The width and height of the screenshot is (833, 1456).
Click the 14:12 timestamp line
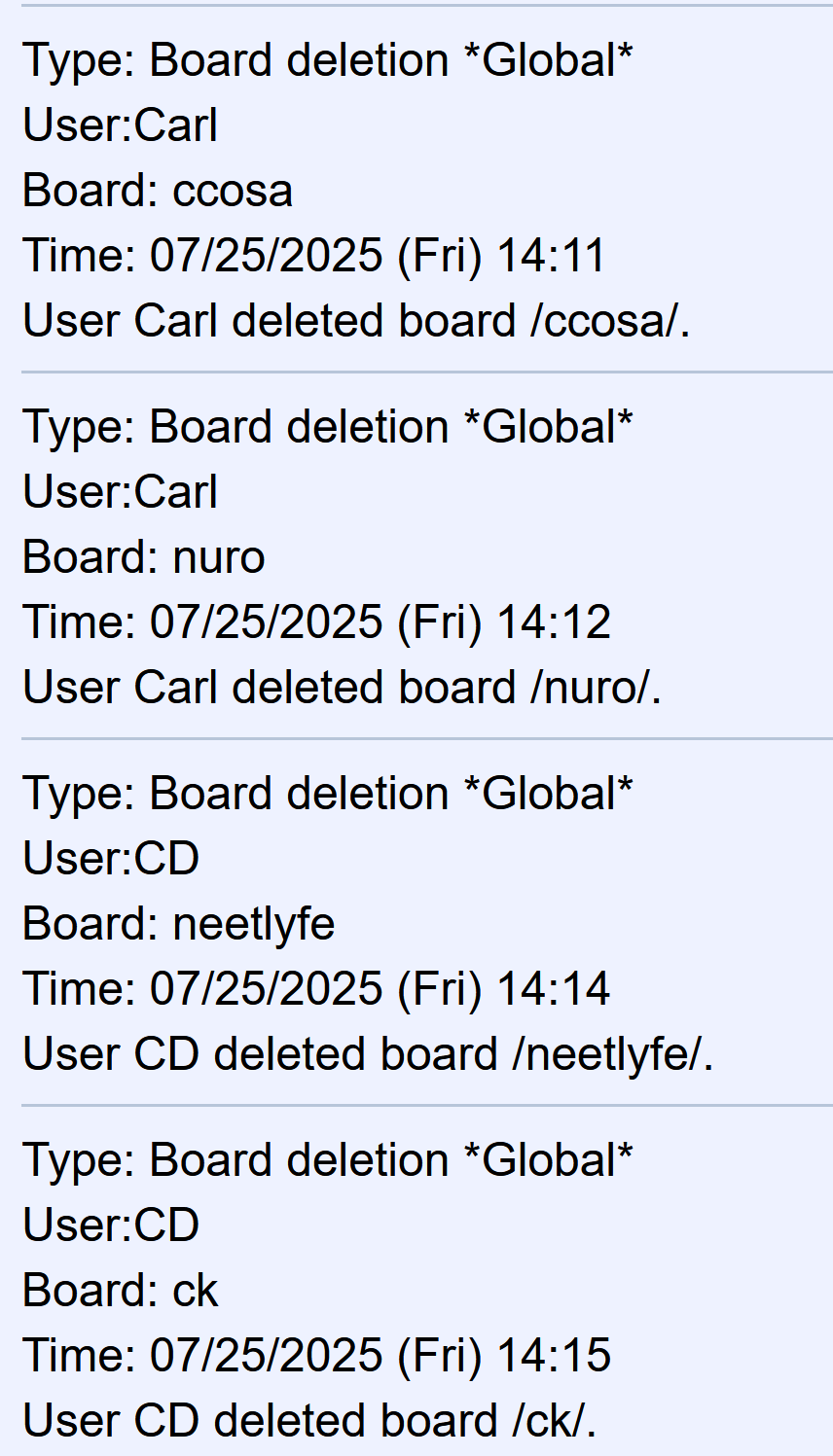(x=316, y=622)
